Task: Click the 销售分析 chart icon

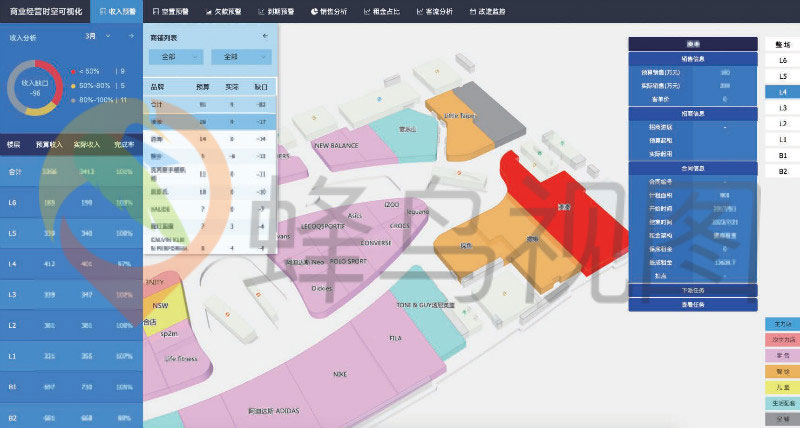Action: click(x=313, y=12)
